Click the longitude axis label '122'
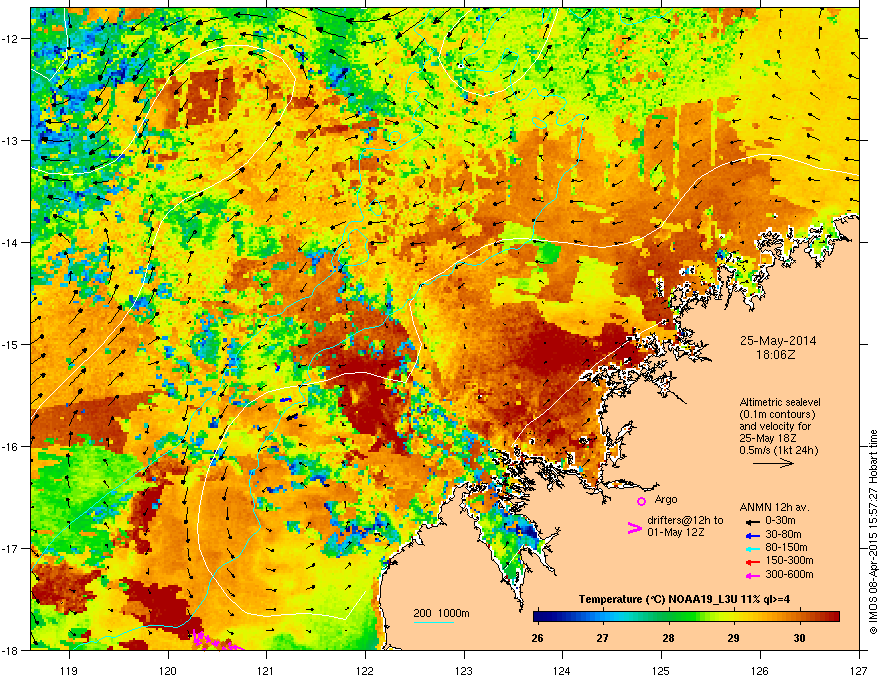 (x=365, y=670)
